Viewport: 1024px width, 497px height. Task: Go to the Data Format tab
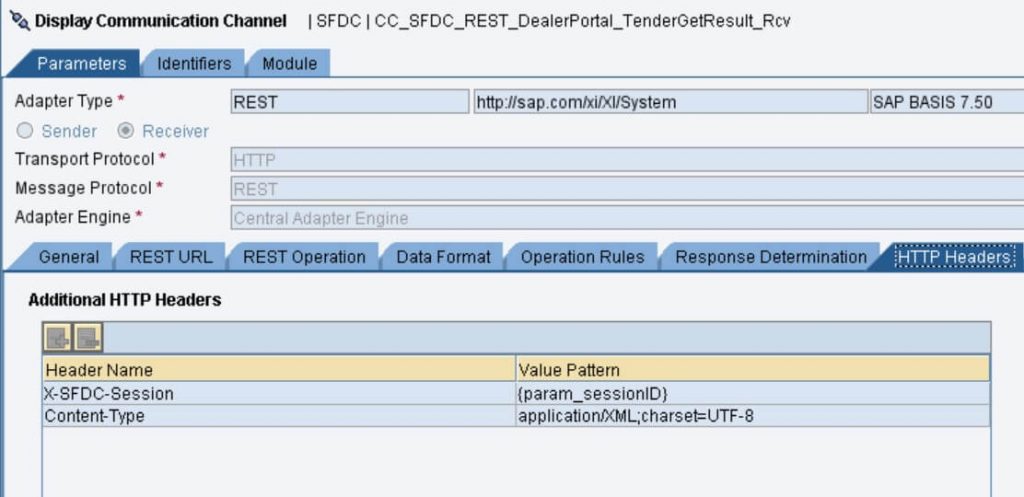point(443,257)
